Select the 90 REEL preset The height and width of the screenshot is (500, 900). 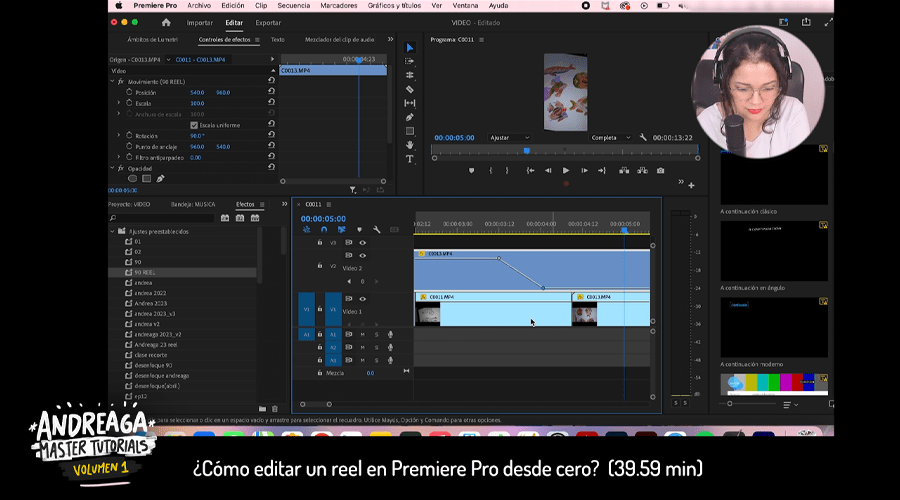[144, 272]
